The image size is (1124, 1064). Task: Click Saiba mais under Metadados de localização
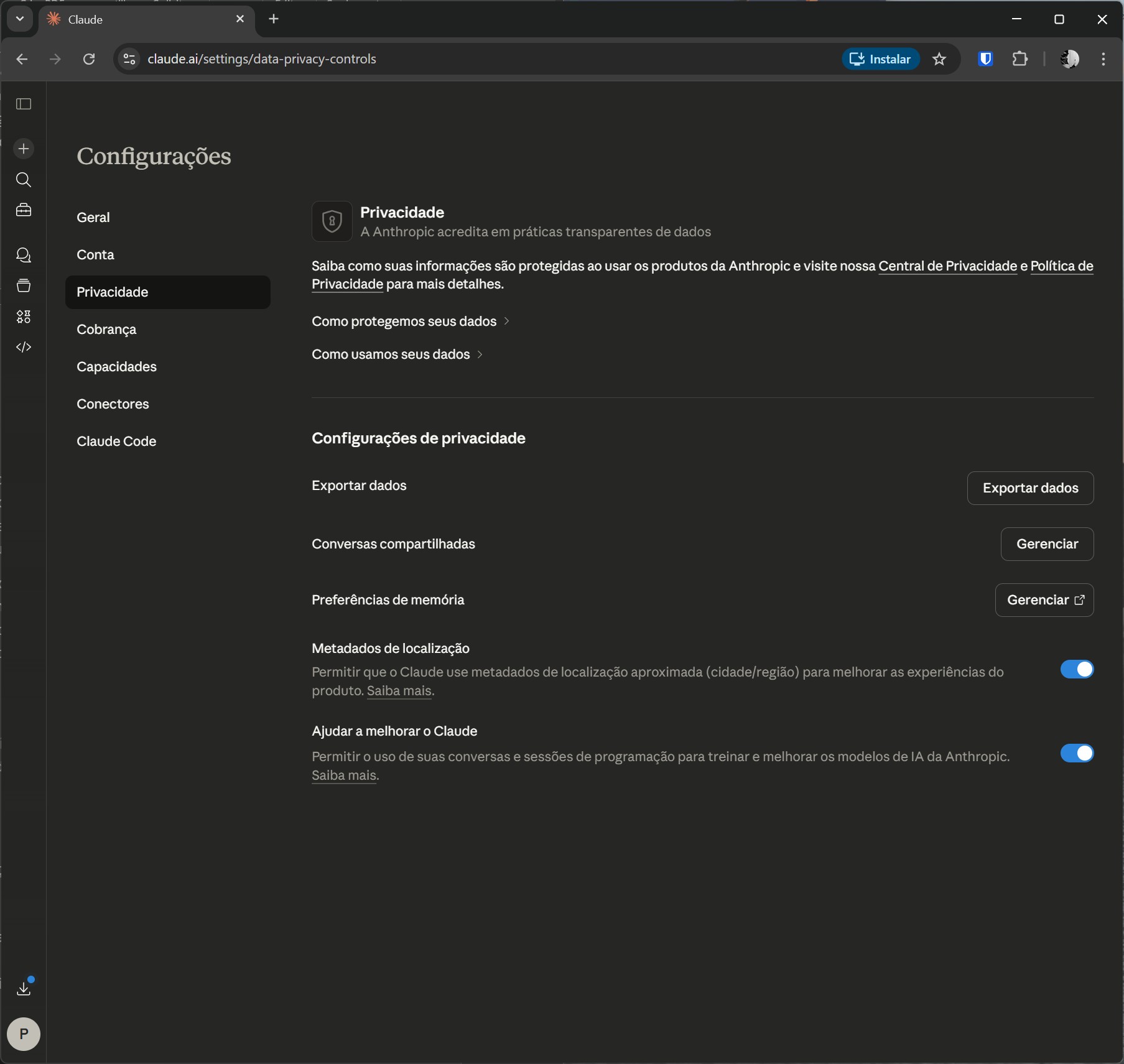tap(399, 691)
